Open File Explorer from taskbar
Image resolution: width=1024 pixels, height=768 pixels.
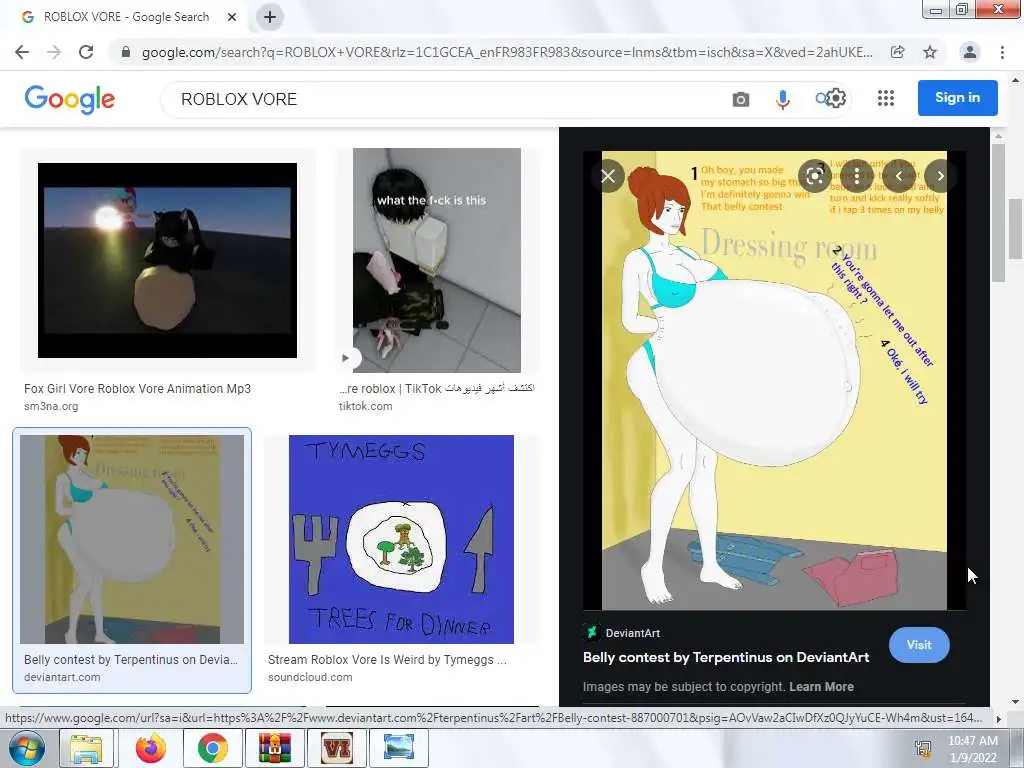(x=86, y=748)
